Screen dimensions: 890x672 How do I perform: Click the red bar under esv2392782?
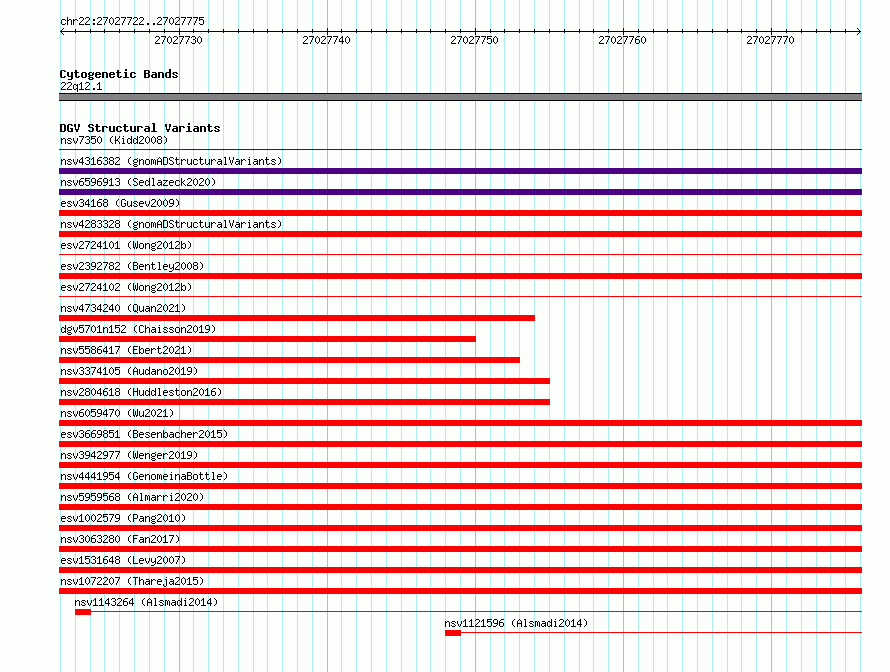460,276
